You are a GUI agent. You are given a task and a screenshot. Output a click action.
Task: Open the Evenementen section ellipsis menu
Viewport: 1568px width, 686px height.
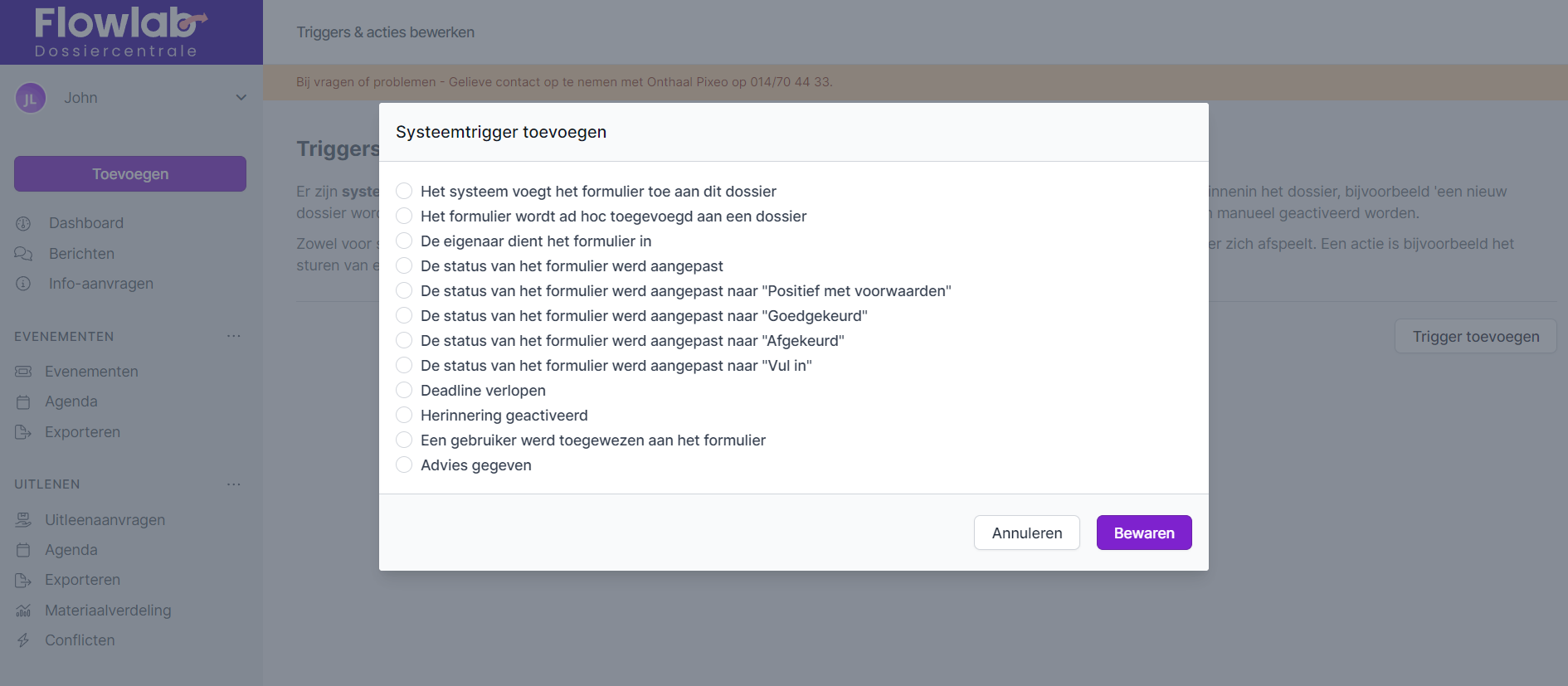(x=234, y=336)
